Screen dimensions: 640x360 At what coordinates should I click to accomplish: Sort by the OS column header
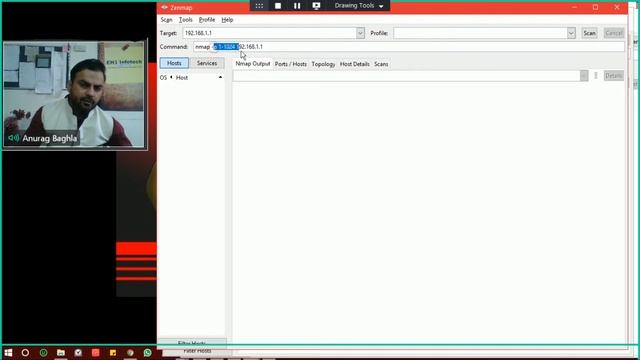[164, 78]
